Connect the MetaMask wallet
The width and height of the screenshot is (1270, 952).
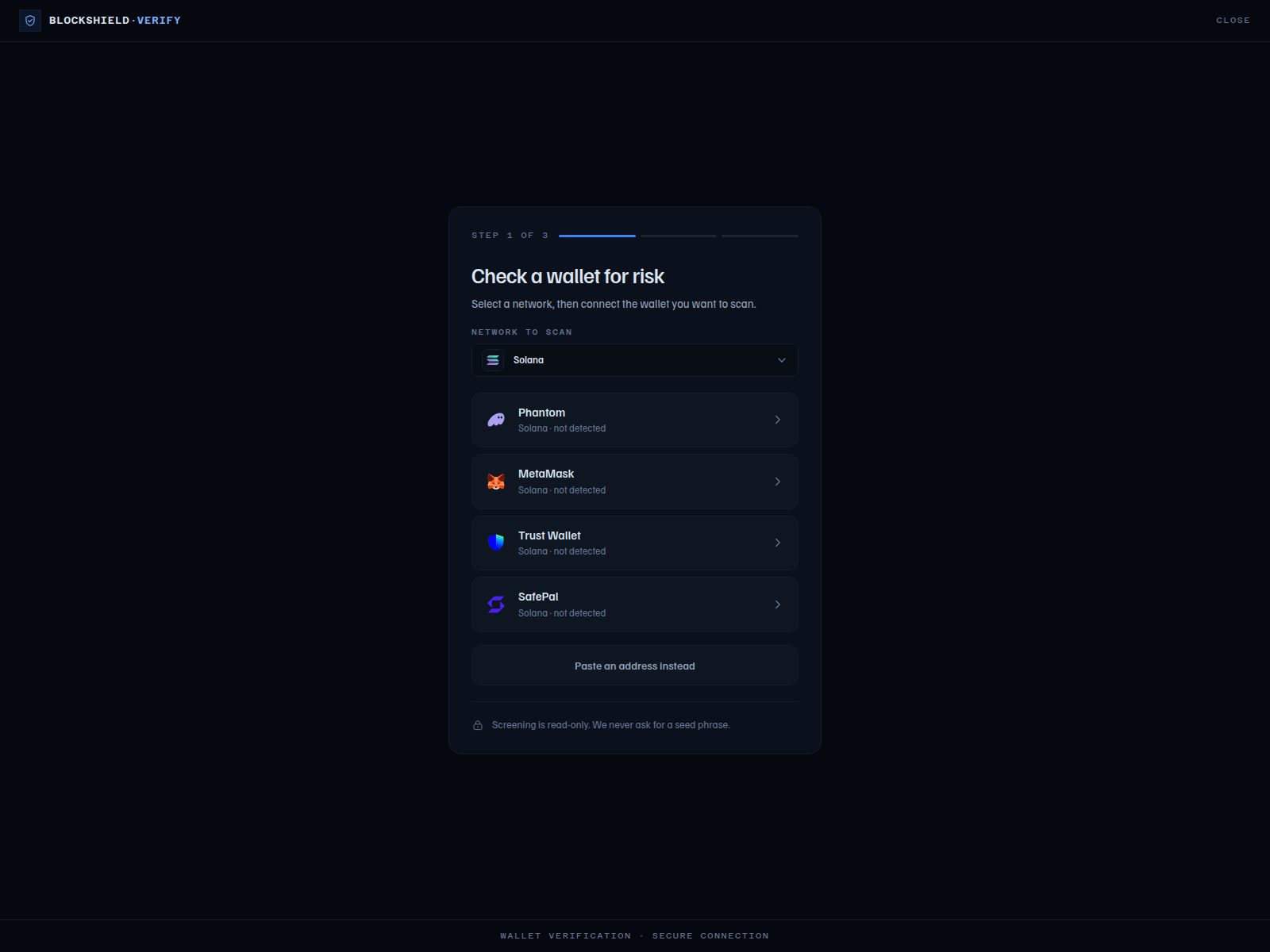click(x=635, y=482)
